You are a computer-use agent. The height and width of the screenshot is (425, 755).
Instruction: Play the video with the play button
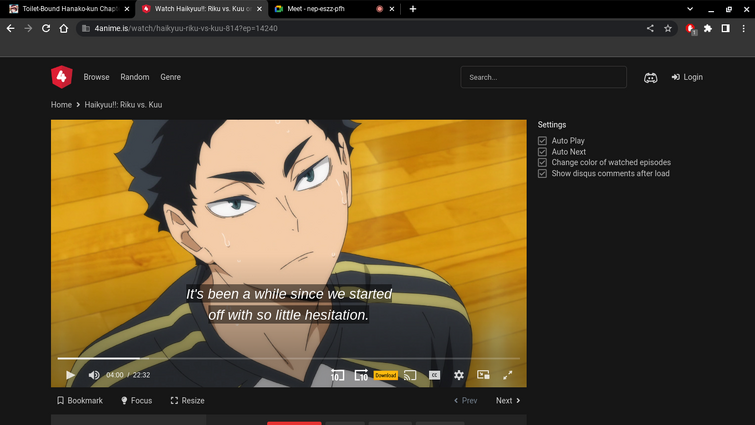pyautogui.click(x=70, y=375)
